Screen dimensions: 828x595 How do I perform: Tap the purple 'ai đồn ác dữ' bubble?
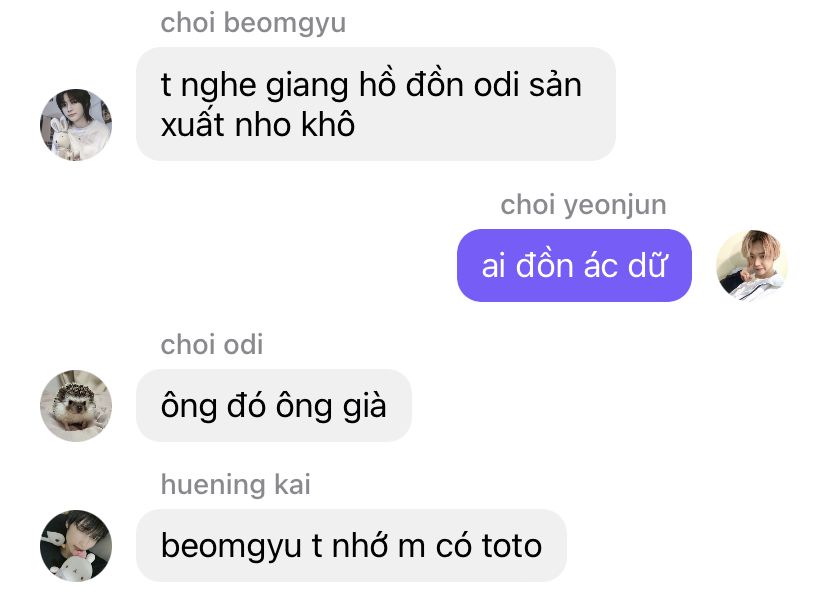(574, 265)
